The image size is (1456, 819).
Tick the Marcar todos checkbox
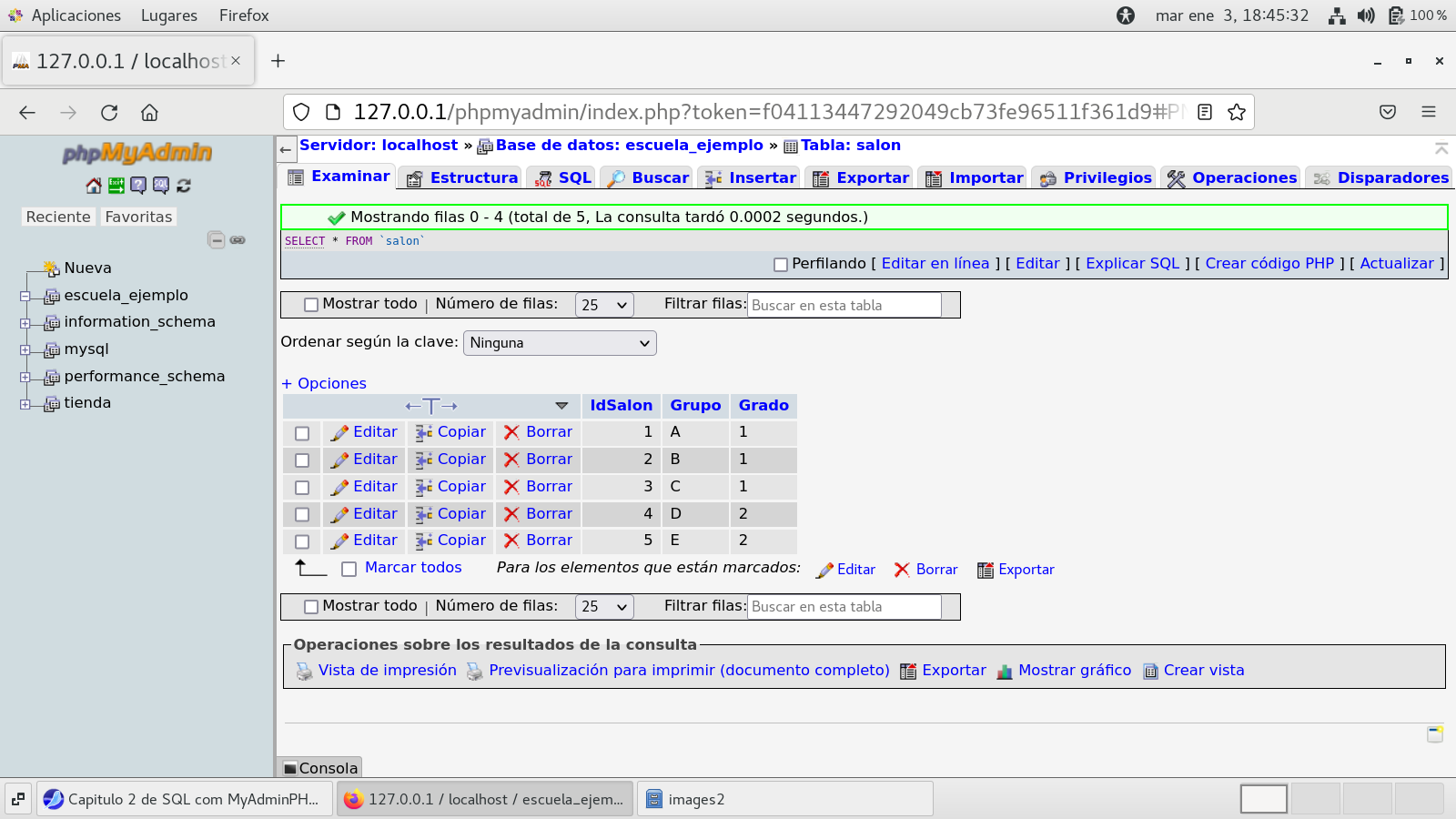[x=349, y=570]
